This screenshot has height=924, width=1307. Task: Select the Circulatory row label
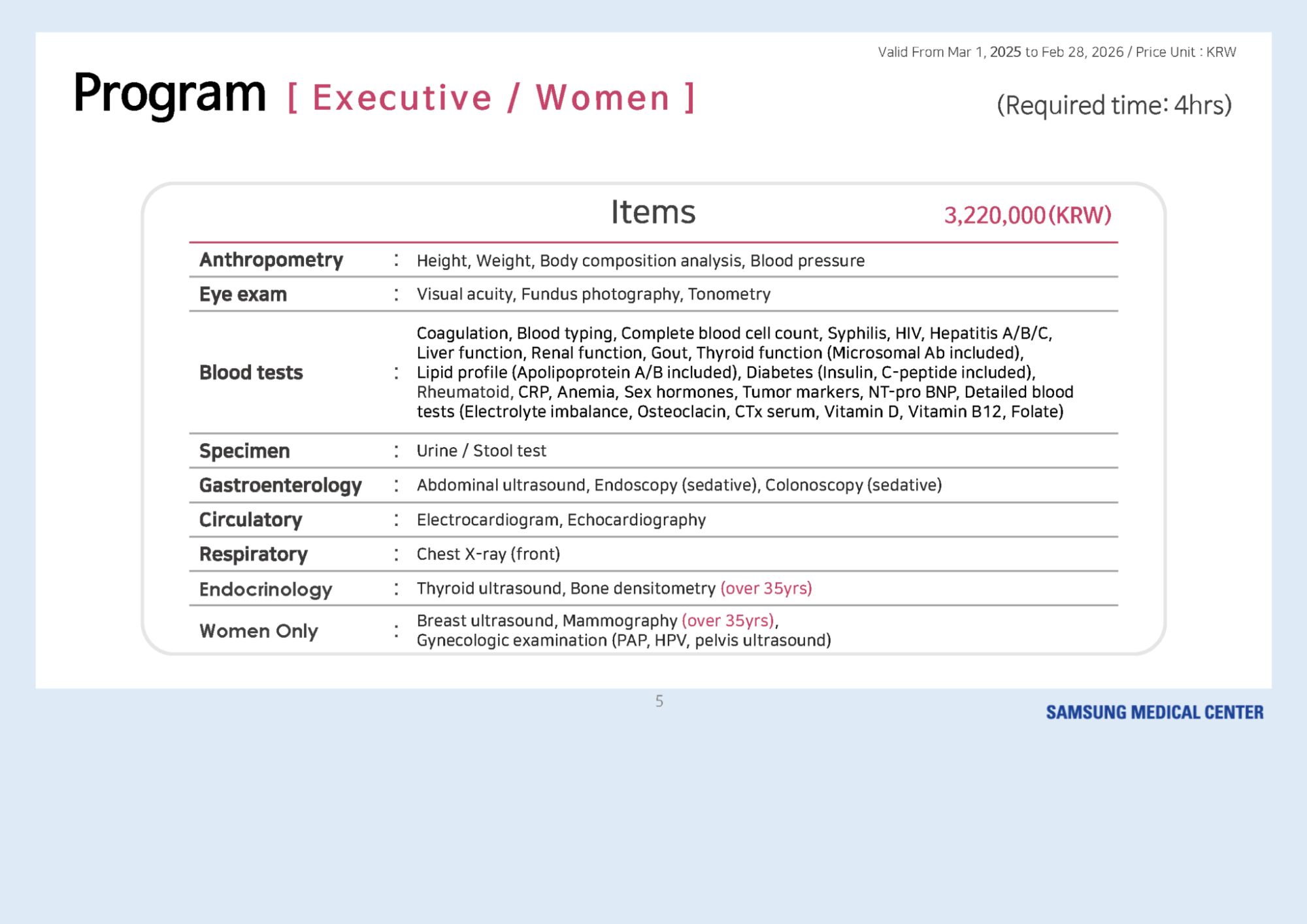pyautogui.click(x=250, y=520)
